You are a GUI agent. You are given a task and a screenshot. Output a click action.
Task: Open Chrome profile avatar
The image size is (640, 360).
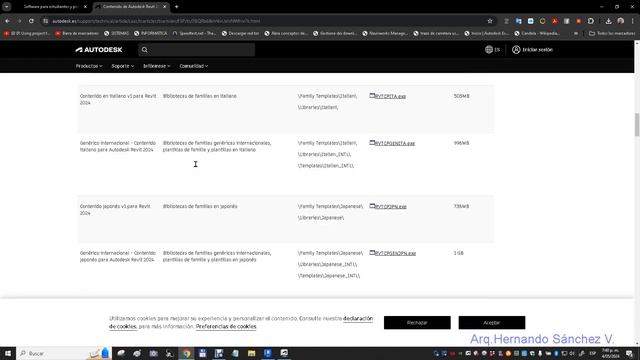620,21
